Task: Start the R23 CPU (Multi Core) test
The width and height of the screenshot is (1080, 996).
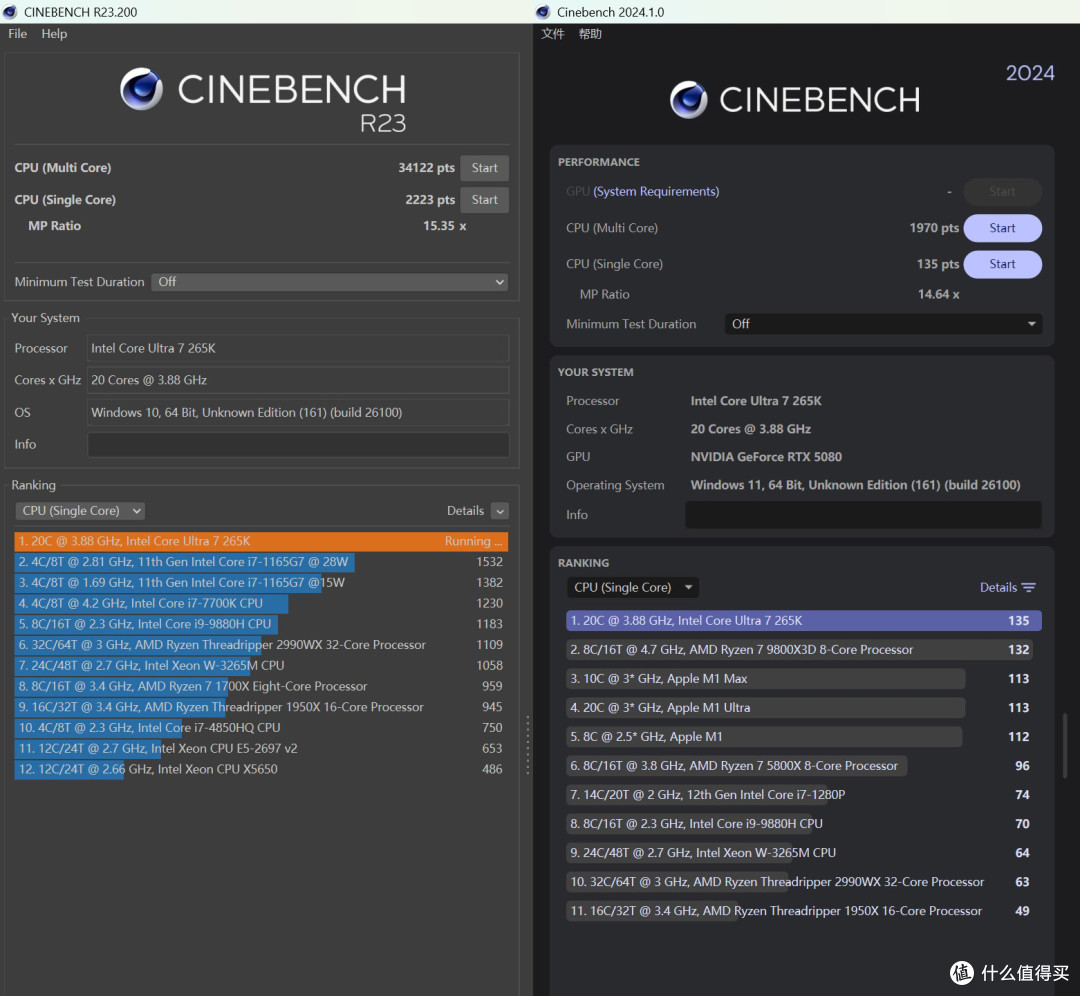Action: [x=484, y=168]
